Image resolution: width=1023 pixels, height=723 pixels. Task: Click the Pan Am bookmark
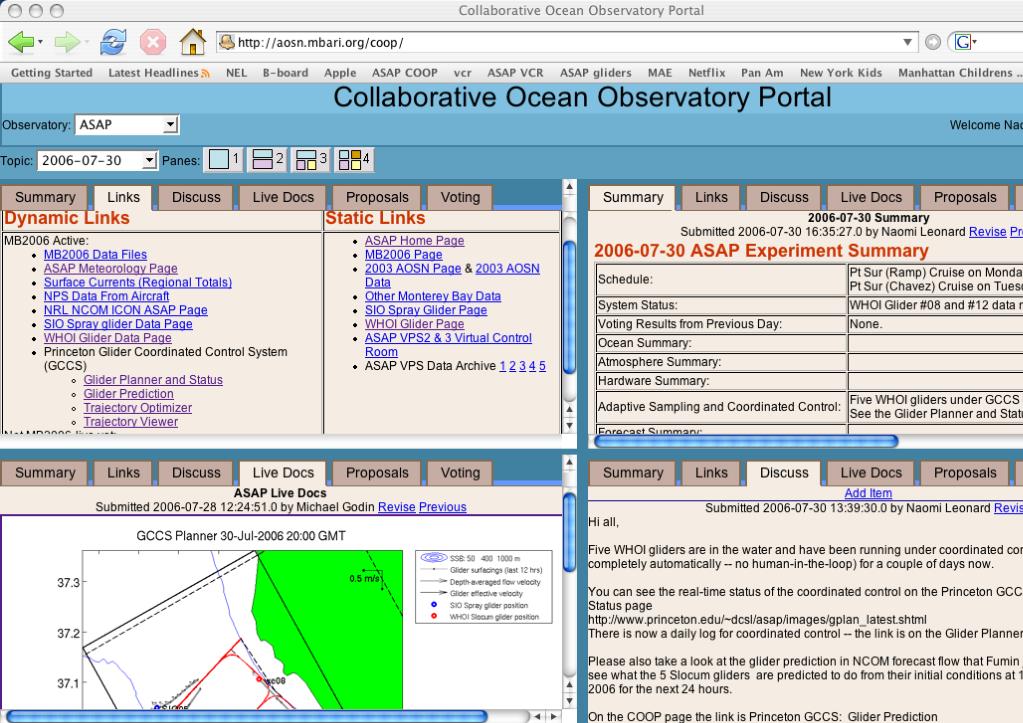[762, 73]
